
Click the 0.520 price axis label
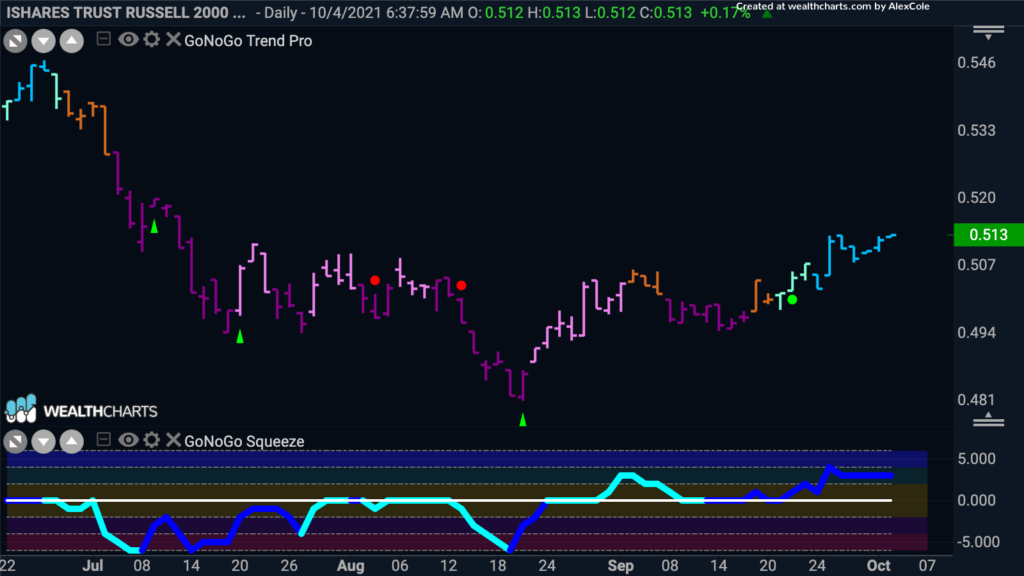coord(976,198)
